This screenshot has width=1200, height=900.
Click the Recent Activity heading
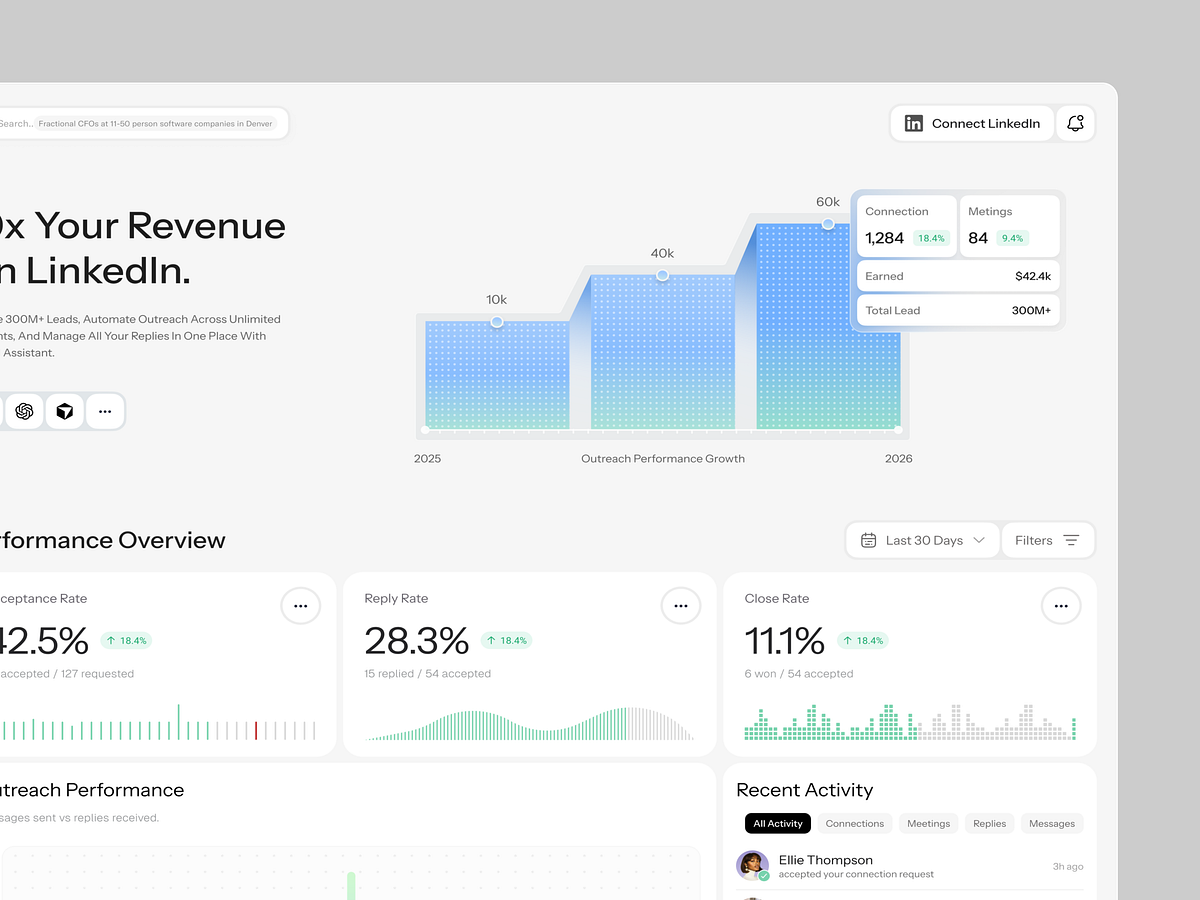point(805,790)
